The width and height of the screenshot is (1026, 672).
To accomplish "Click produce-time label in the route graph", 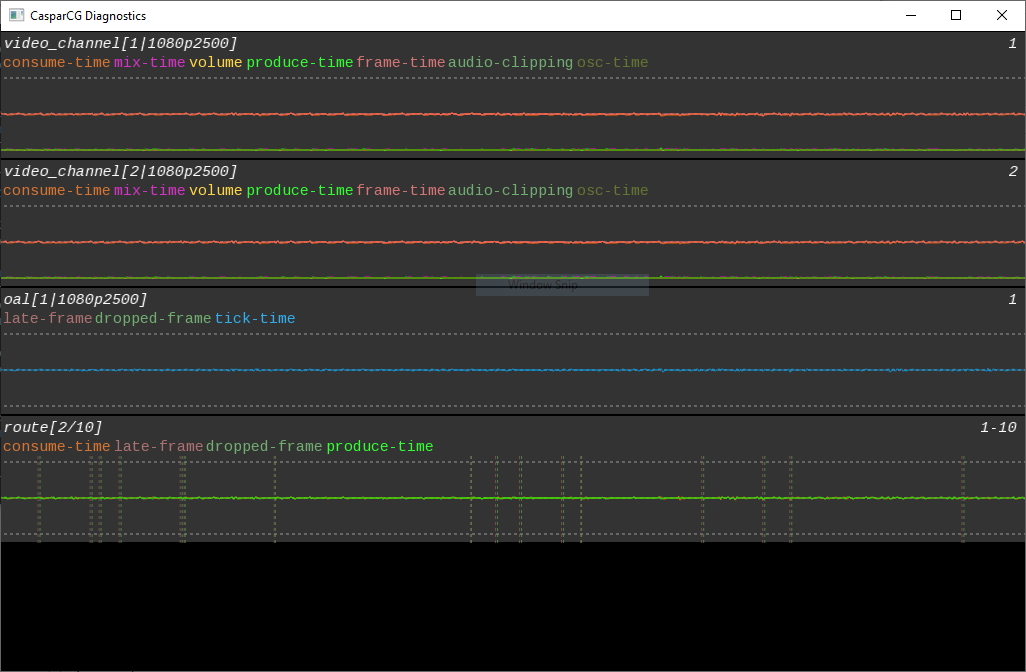I will pos(380,446).
